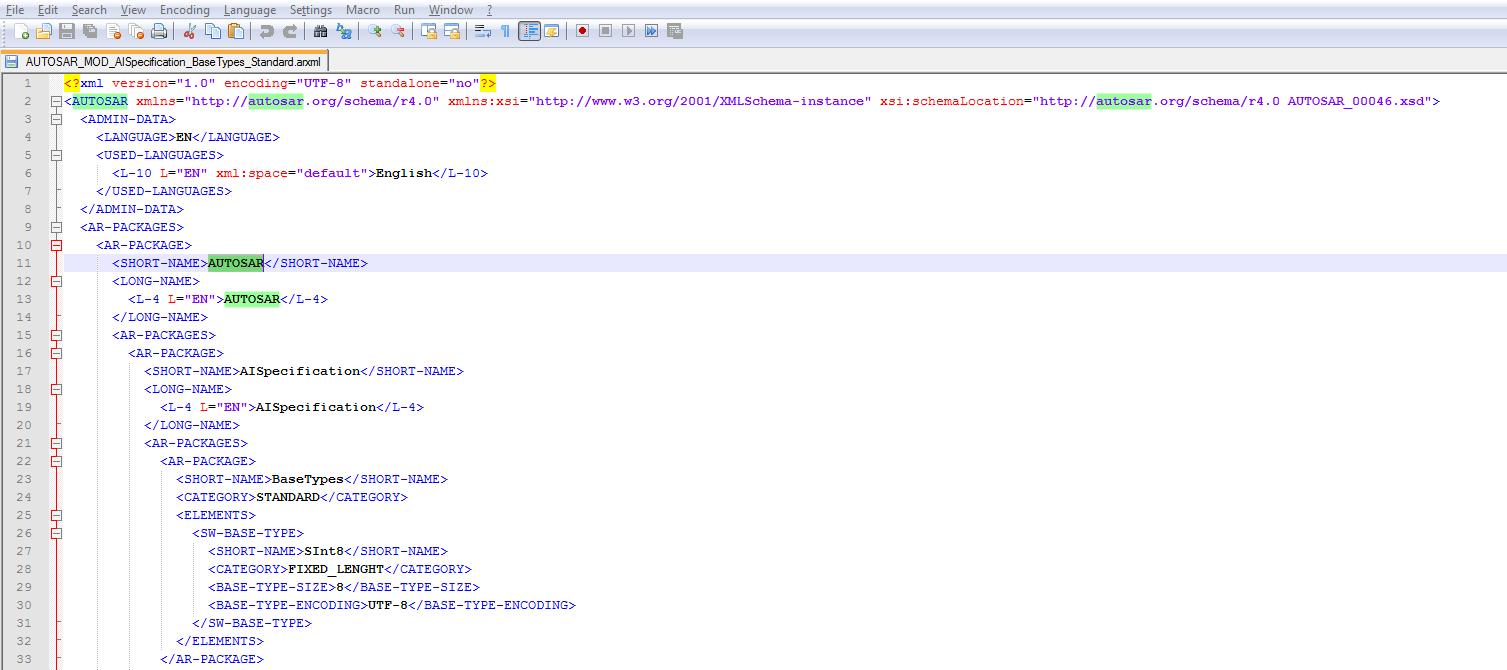The image size is (1507, 670).
Task: Collapse the LONG-NAME fold on line 18
Action: pos(56,389)
